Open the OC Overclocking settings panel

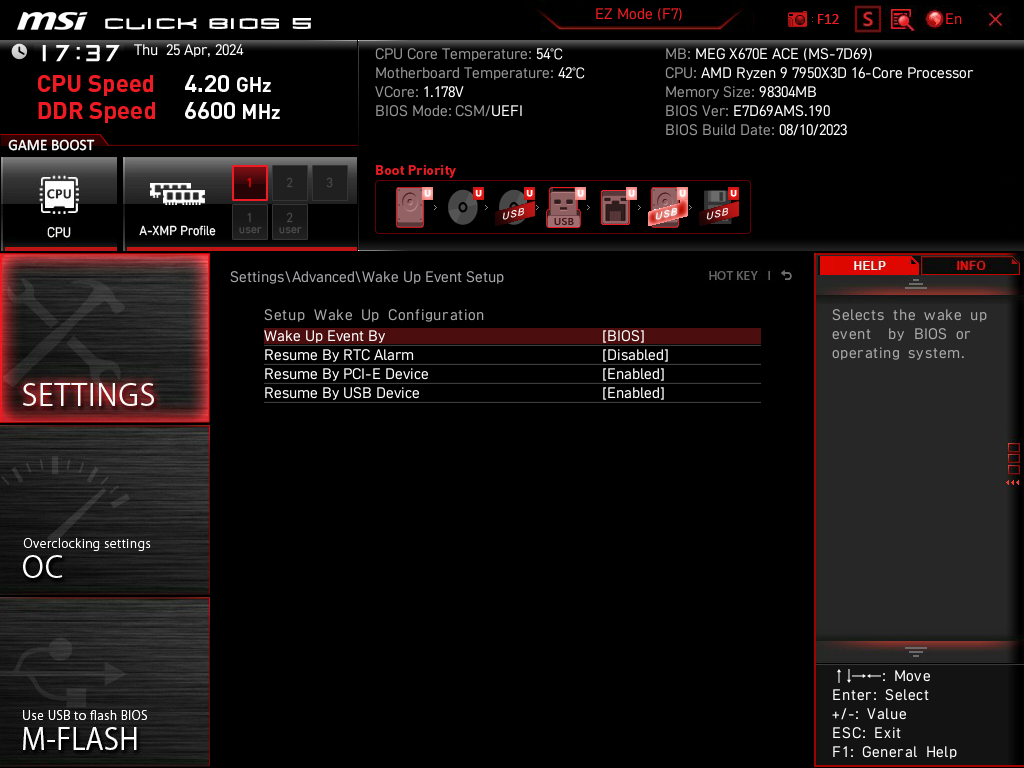click(x=104, y=510)
